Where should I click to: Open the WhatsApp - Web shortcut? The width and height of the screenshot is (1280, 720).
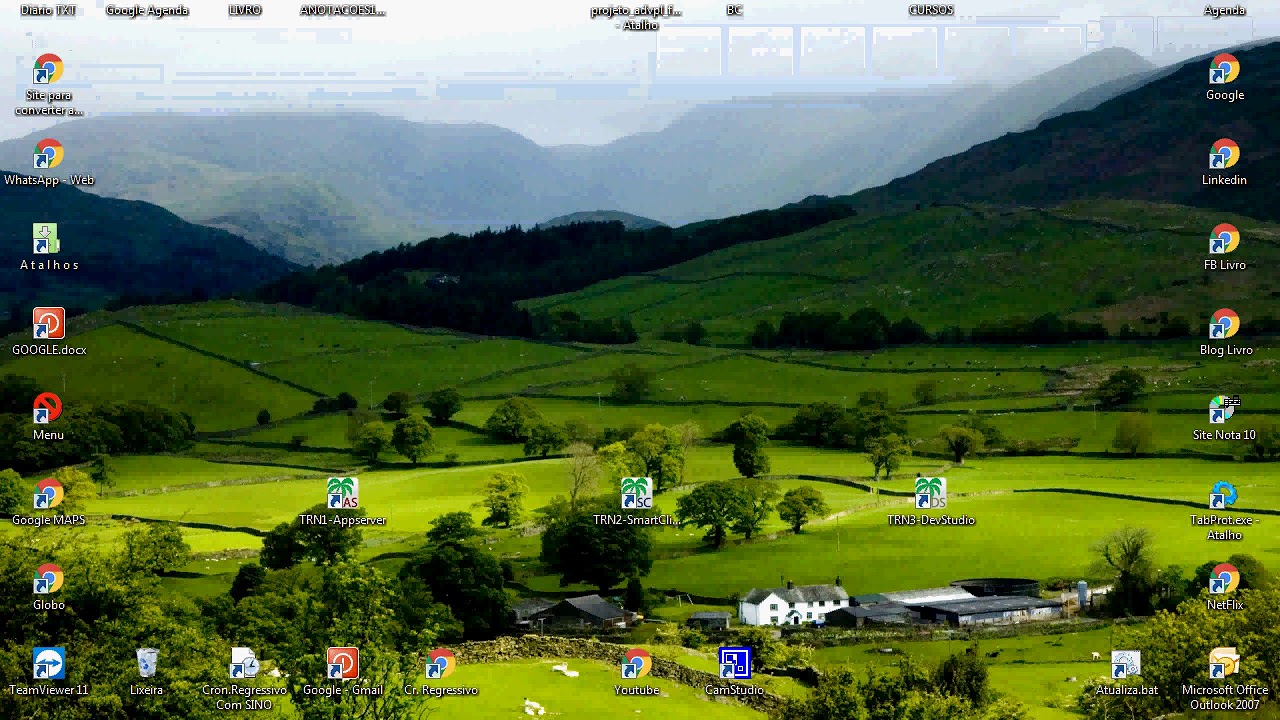(x=48, y=156)
